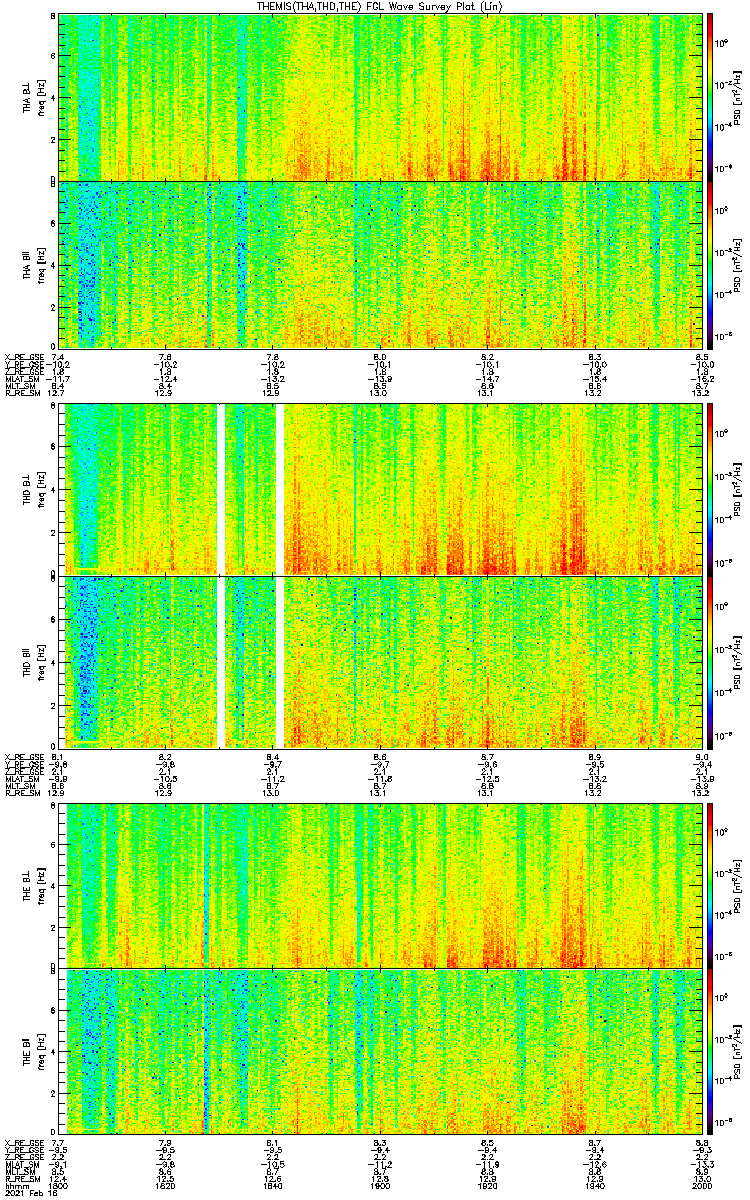
Task: Click PSD [nT²/Hz] label beside THE B-perp colorbar
Action: tap(737, 885)
